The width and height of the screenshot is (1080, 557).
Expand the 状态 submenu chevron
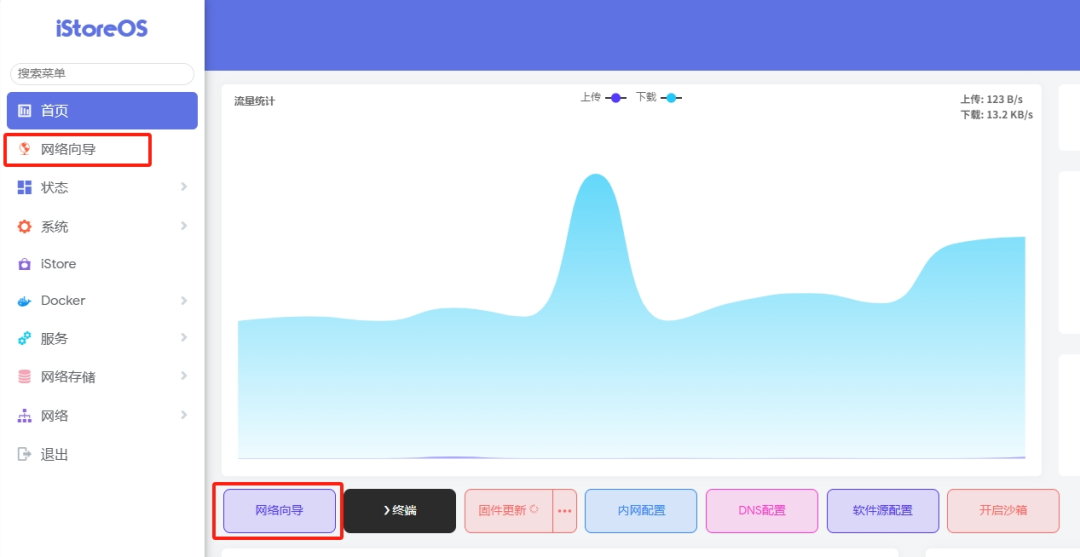[x=184, y=187]
